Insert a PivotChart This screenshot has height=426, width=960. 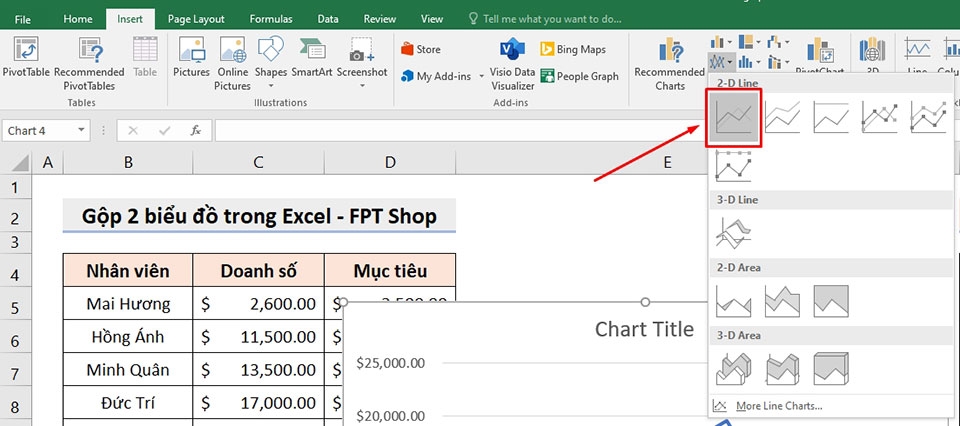[x=819, y=55]
